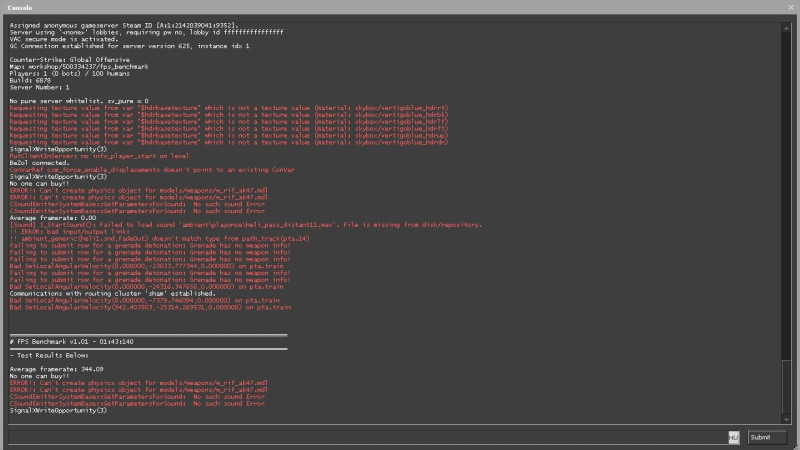
Task: Click the 'GC Connection established for server version' line
Action: tap(130, 46)
